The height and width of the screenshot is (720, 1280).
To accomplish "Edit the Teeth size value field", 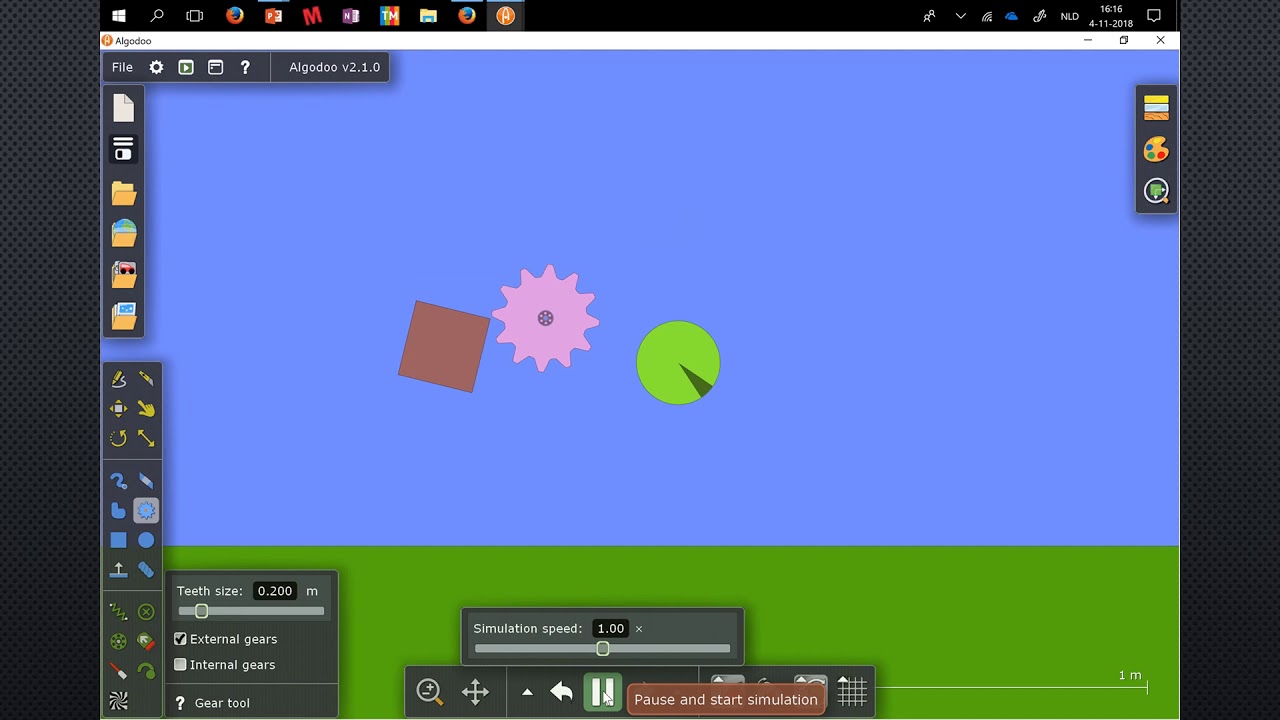I will (x=275, y=591).
